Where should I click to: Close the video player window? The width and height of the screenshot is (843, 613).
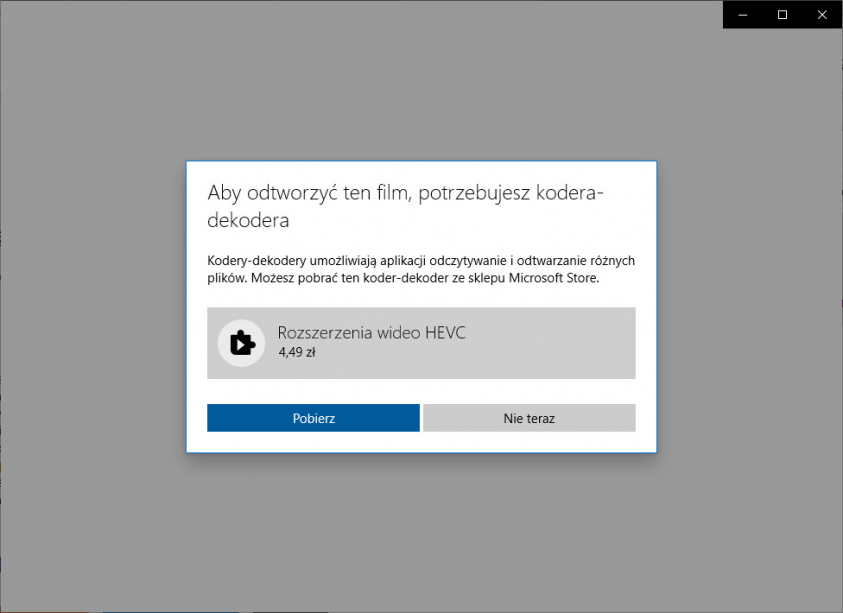tap(821, 14)
